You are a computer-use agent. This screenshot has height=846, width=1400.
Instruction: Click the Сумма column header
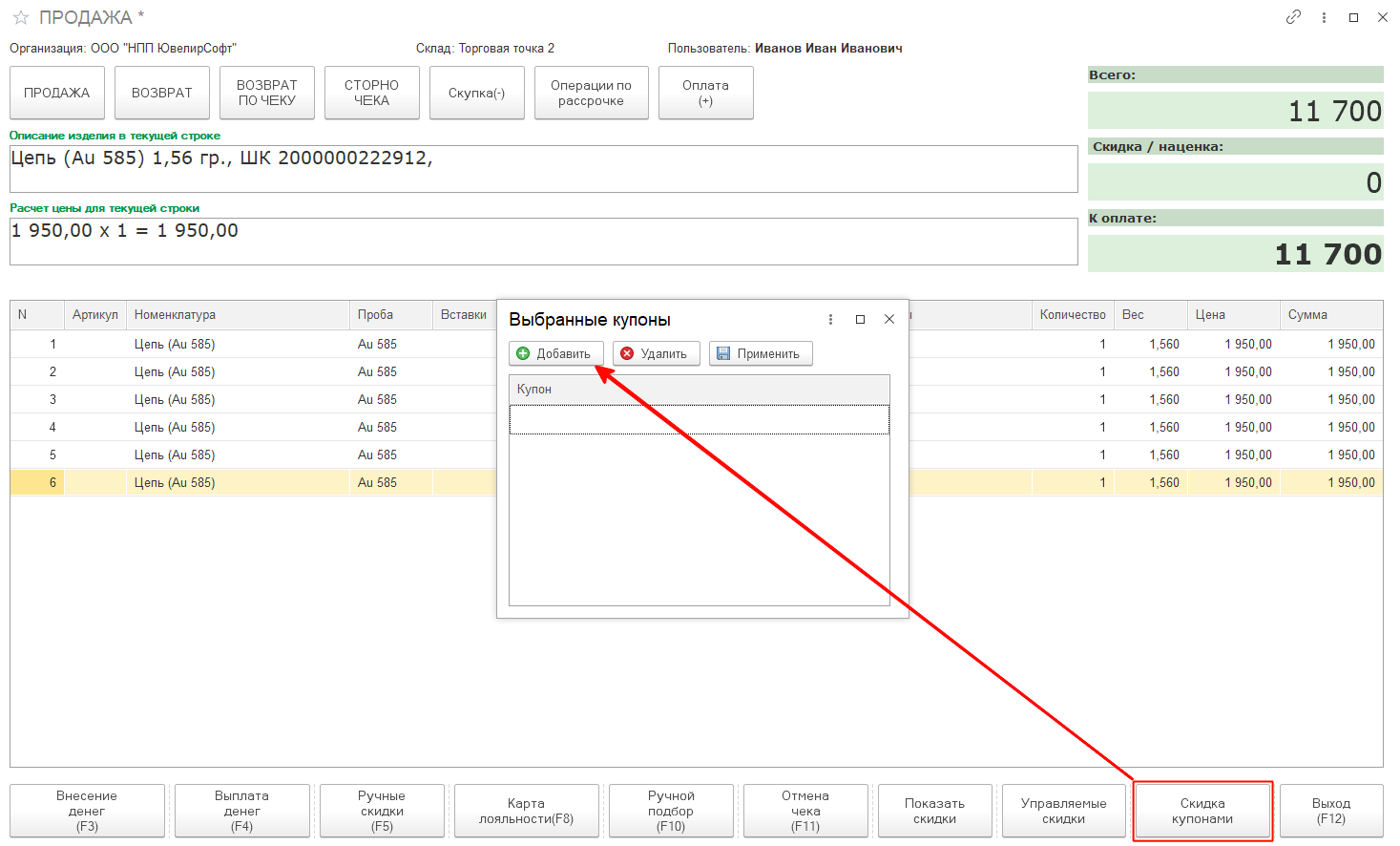(1331, 315)
